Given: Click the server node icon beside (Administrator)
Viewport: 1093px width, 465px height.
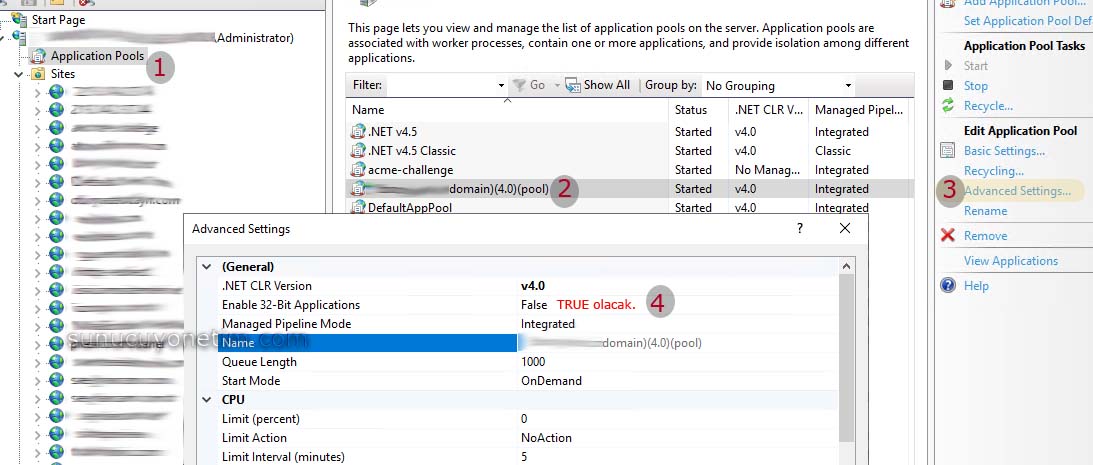Looking at the screenshot, I should point(19,38).
